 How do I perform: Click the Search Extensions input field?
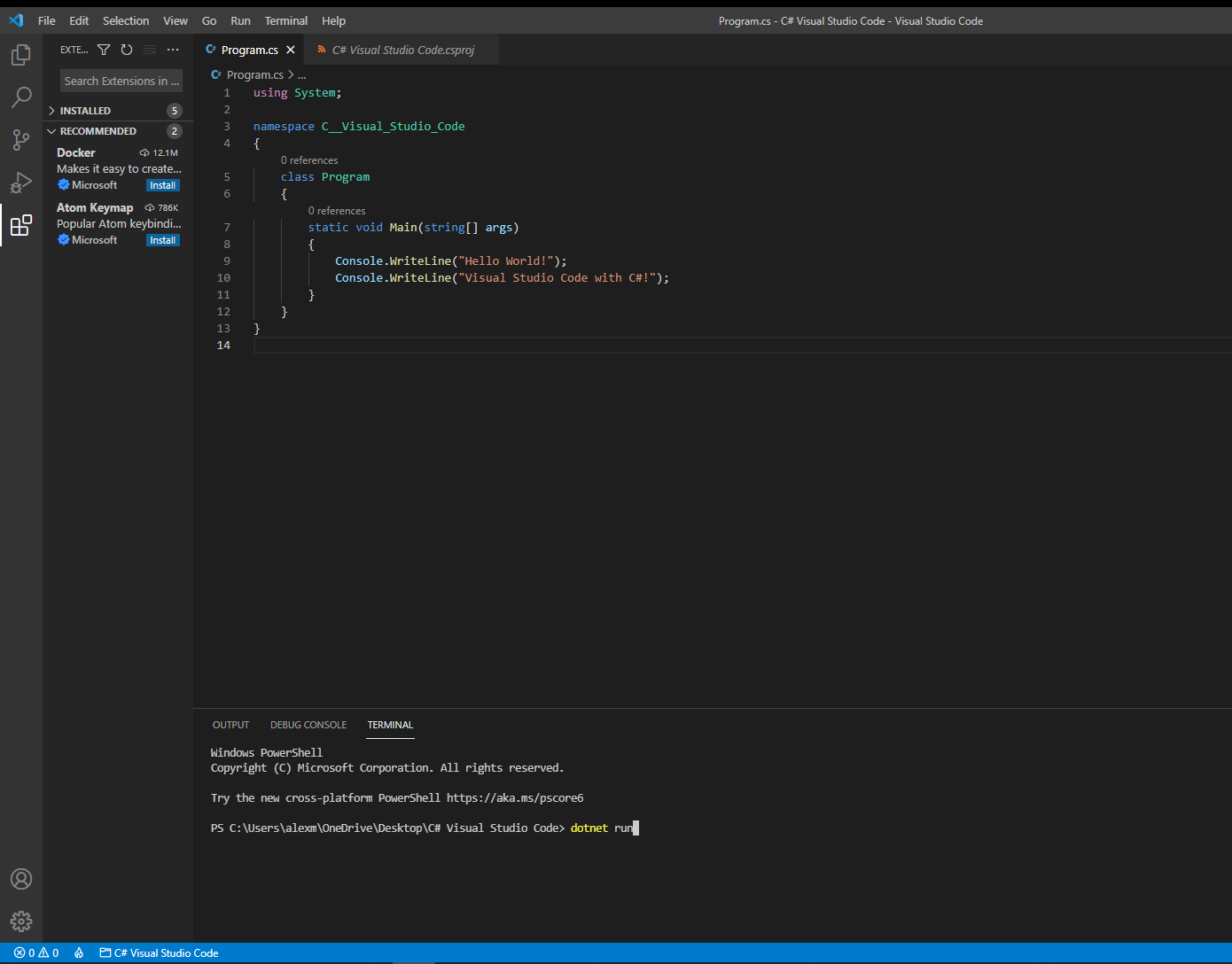coord(121,81)
